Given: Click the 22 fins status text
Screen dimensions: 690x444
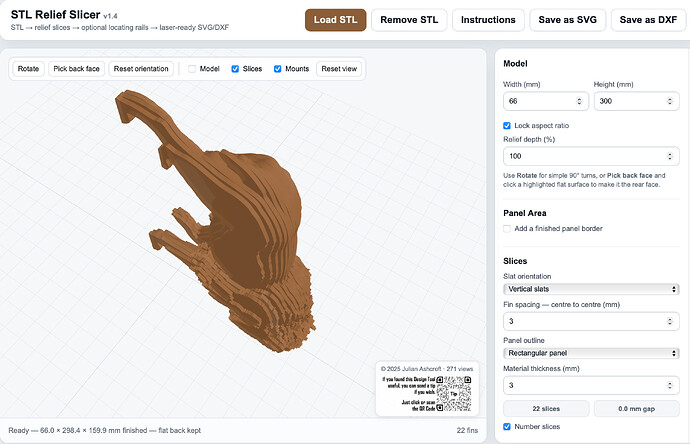Looking at the screenshot, I should 467,430.
